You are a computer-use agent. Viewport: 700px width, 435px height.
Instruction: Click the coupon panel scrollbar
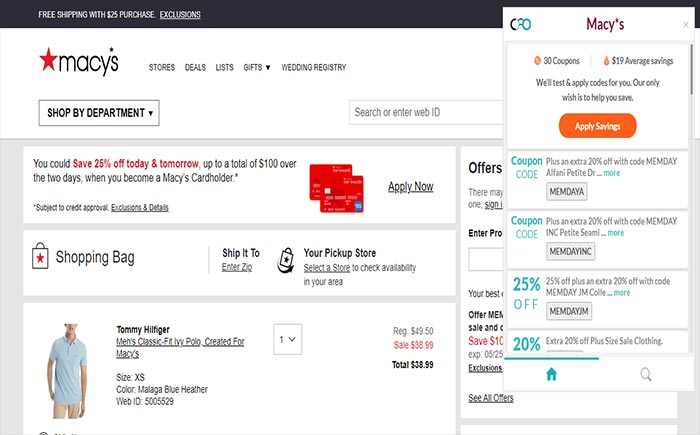(x=692, y=69)
